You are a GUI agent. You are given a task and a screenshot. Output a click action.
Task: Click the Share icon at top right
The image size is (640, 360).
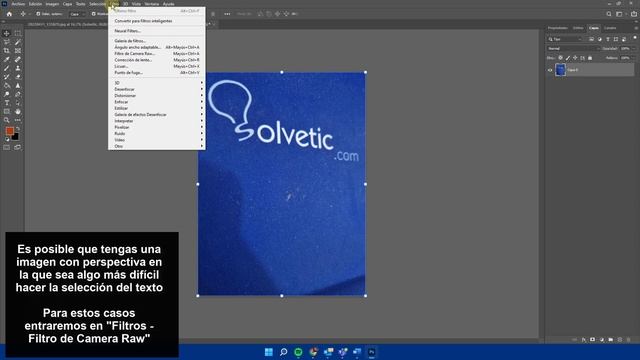[x=634, y=14]
